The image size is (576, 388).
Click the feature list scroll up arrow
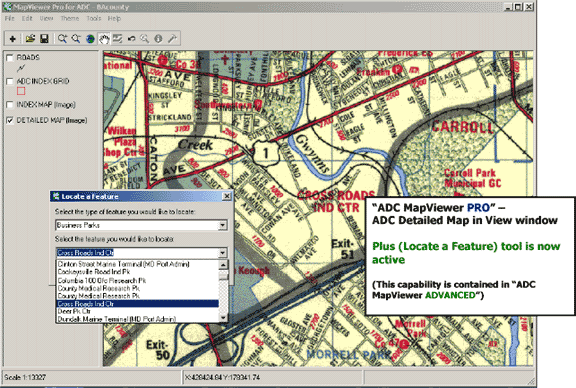223,265
